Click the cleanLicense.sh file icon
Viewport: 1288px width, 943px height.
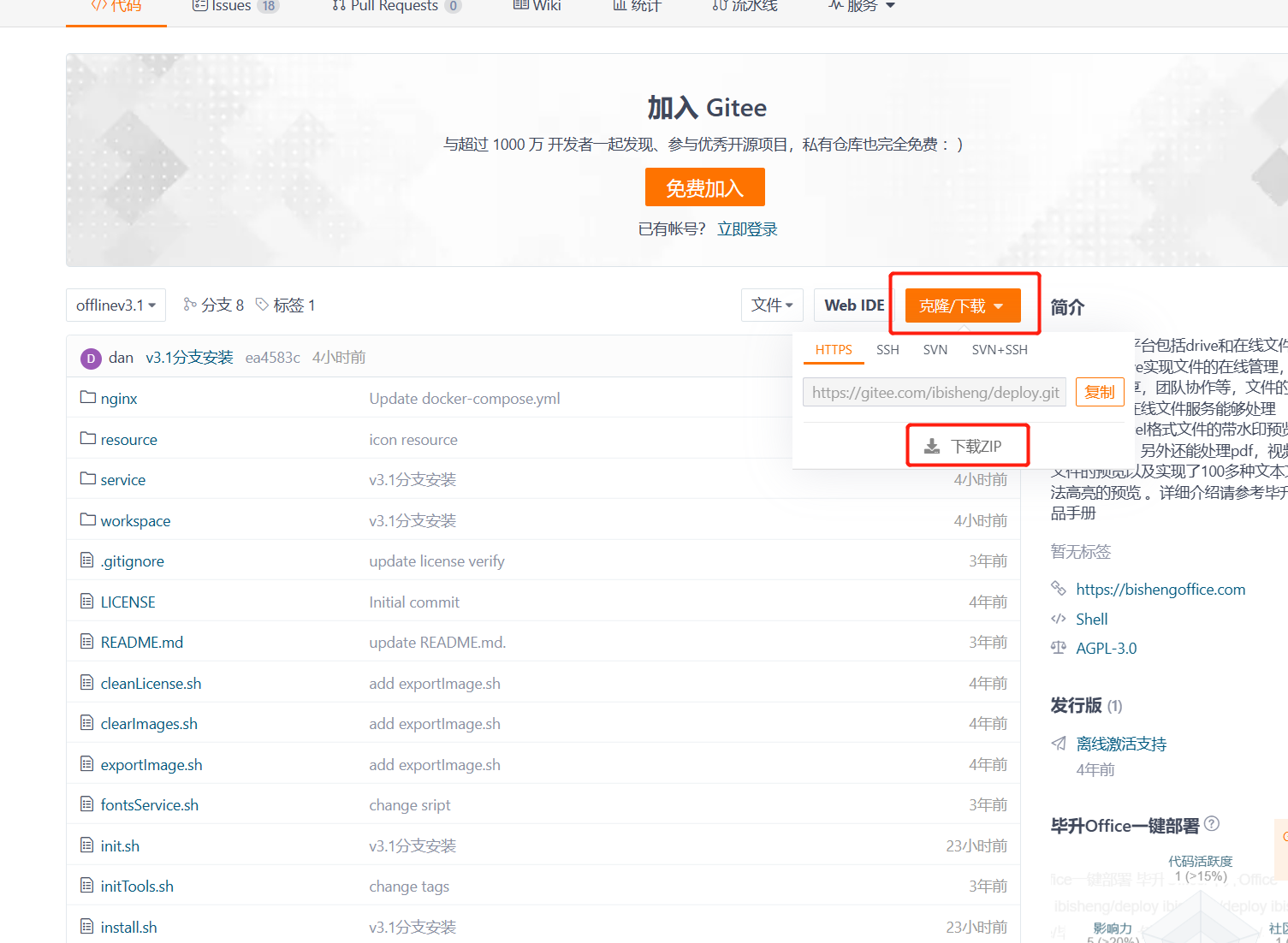coord(86,683)
